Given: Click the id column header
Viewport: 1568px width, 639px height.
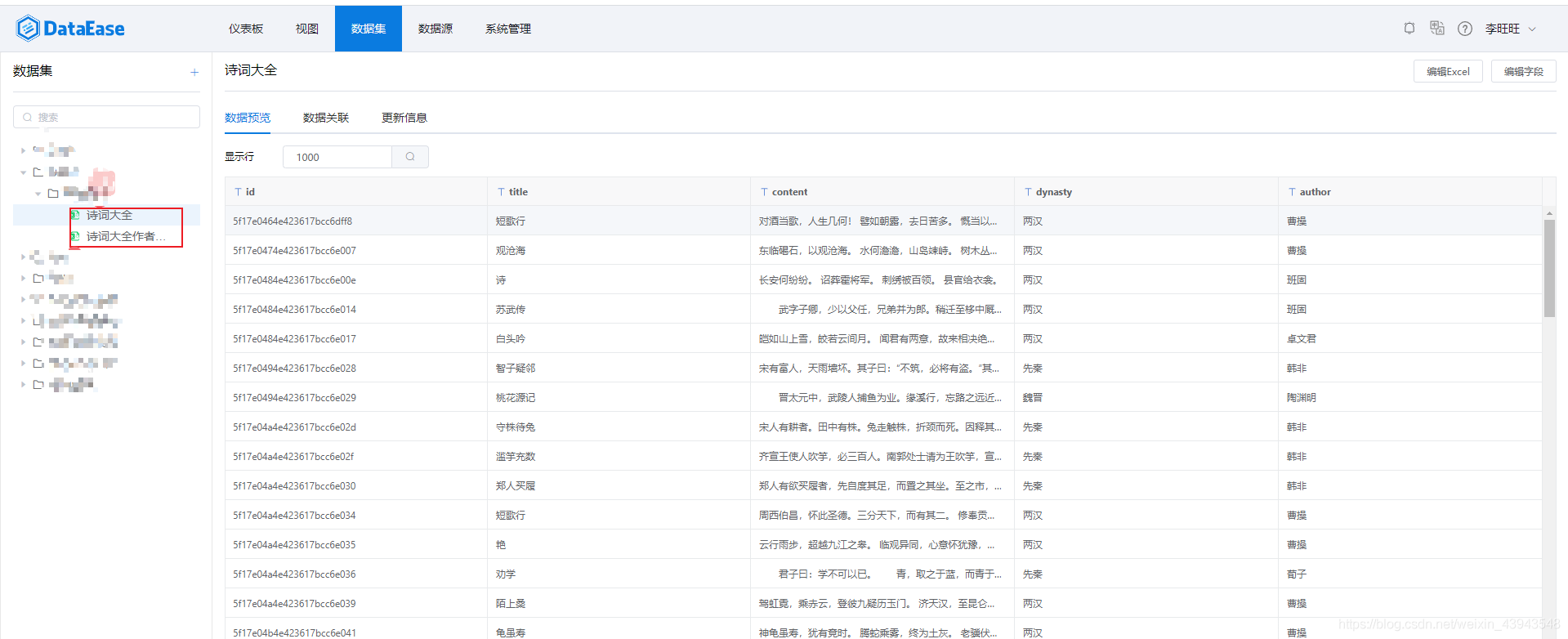Looking at the screenshot, I should (x=356, y=192).
